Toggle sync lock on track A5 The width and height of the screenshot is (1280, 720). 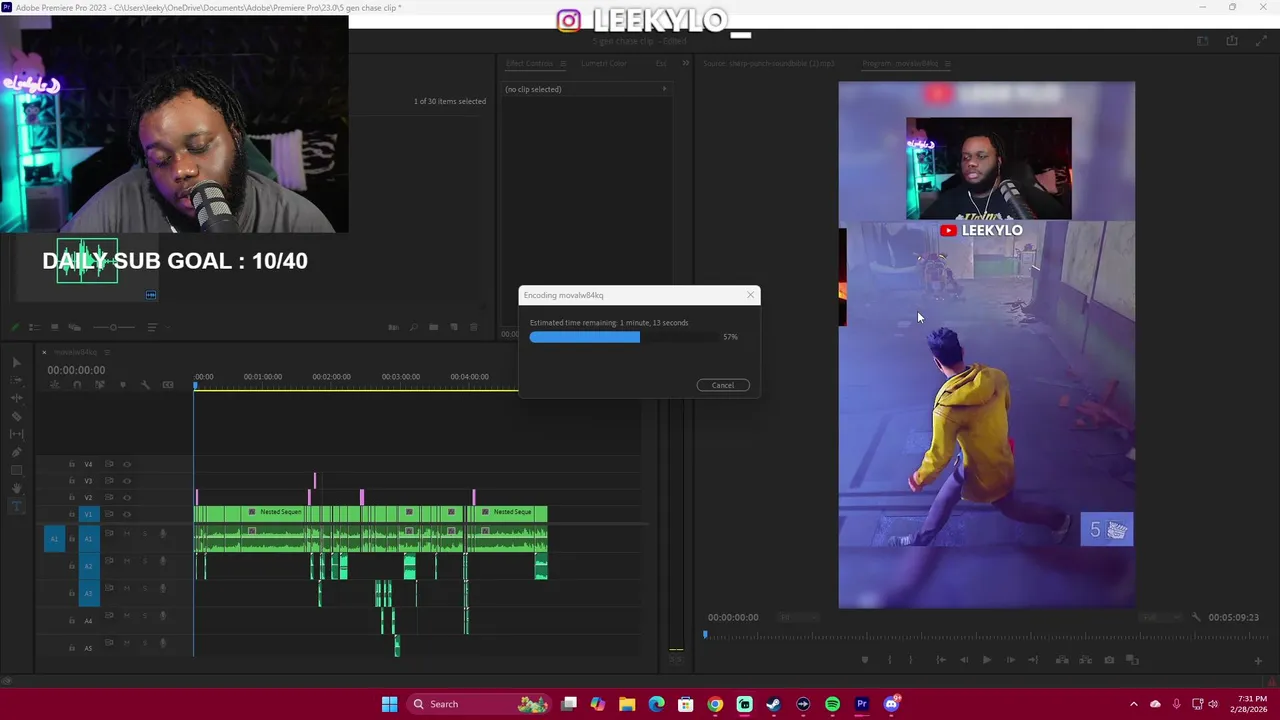click(109, 643)
